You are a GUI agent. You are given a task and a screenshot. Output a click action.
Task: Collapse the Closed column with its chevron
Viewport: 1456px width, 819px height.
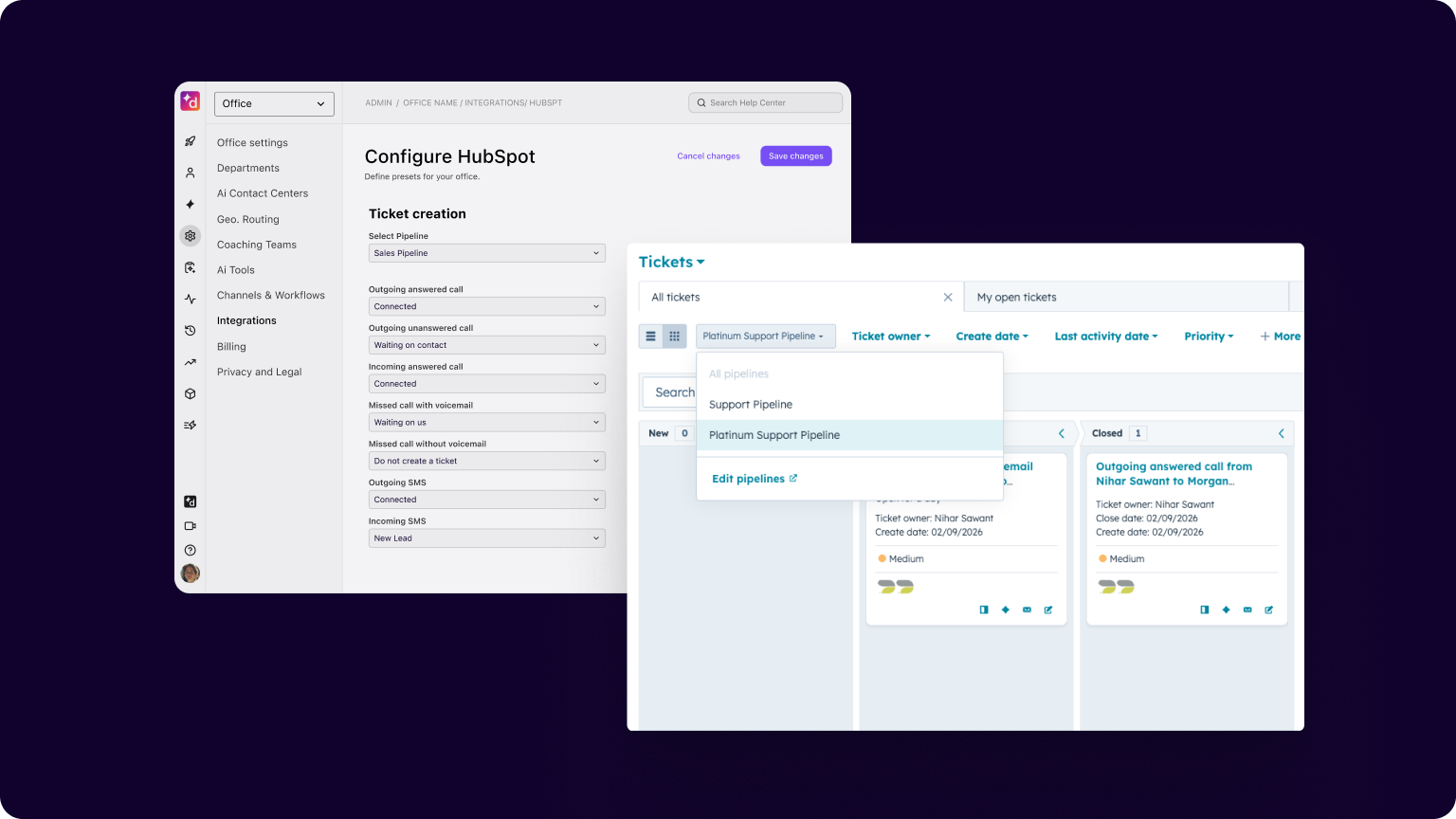[x=1282, y=433]
